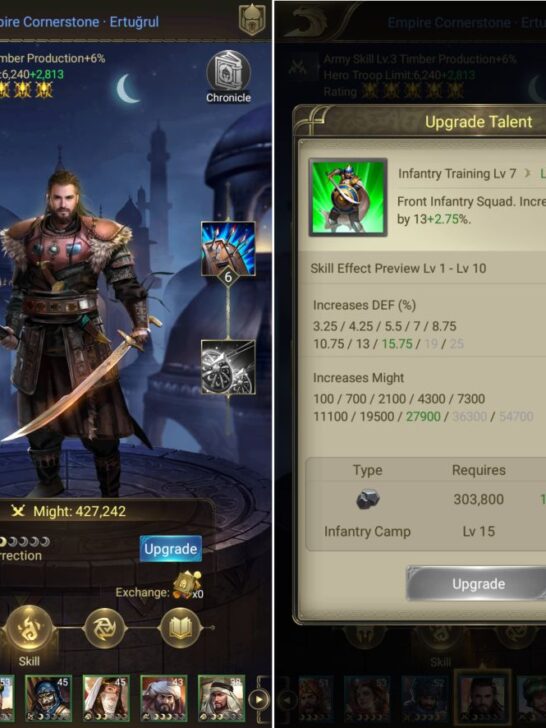Select the arrow volley skill icon
Screen dimensions: 546x728
click(x=228, y=249)
